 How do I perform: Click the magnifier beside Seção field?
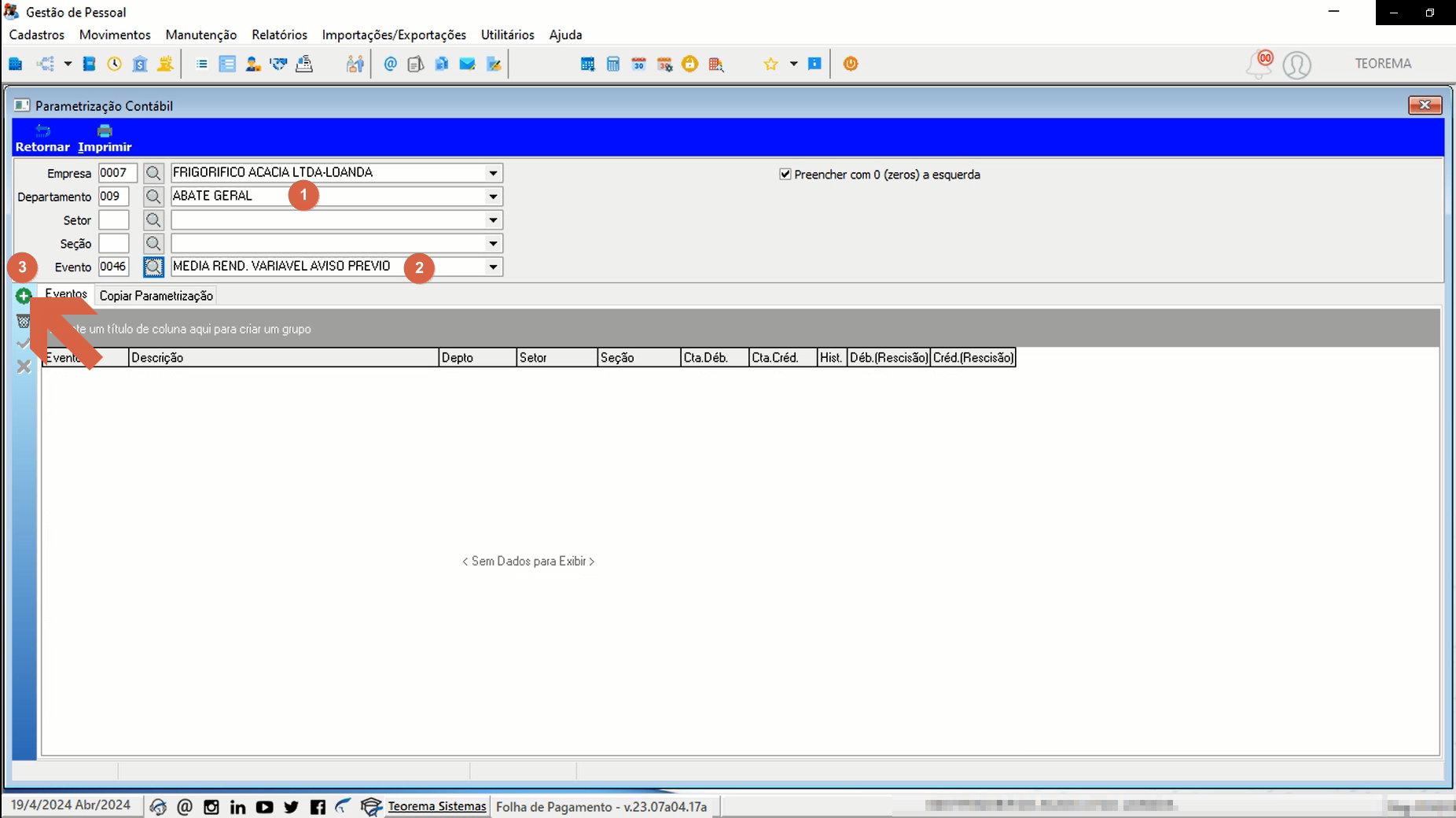pos(153,244)
